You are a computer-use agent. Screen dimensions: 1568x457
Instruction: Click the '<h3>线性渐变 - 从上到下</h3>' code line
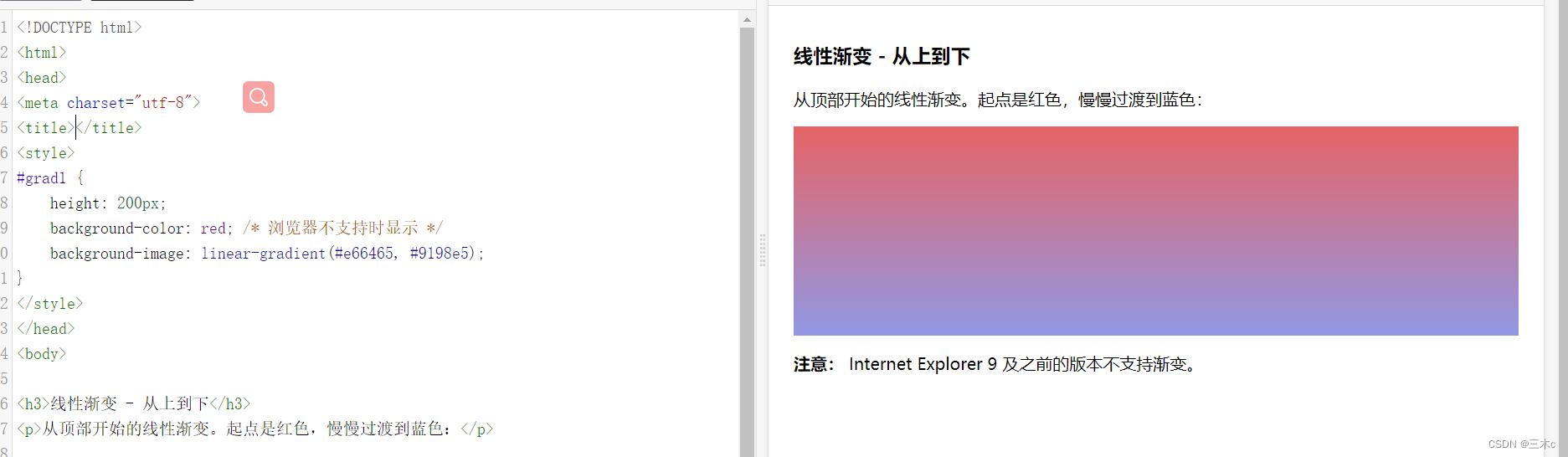[x=134, y=404]
